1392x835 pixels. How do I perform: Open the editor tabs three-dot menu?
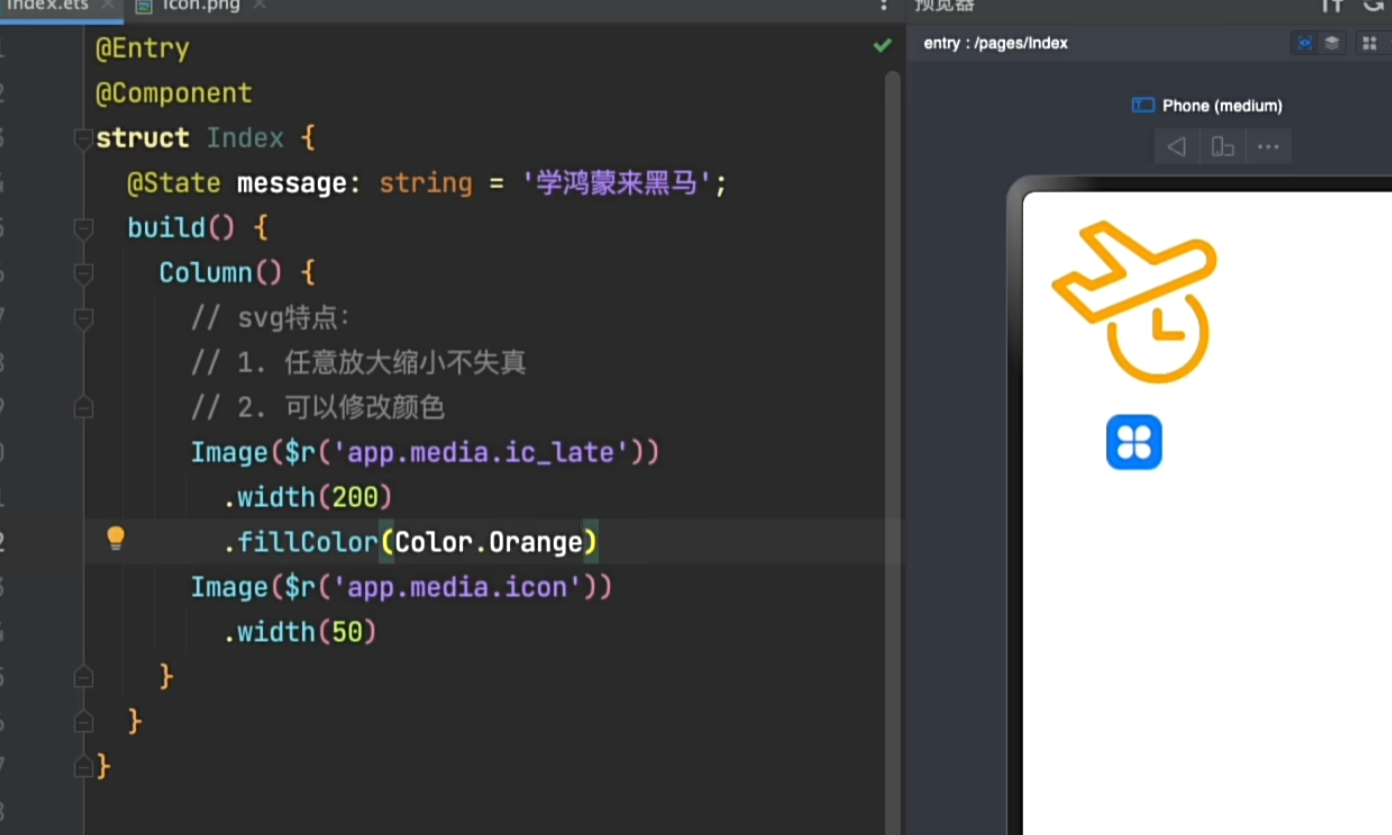pos(883,6)
